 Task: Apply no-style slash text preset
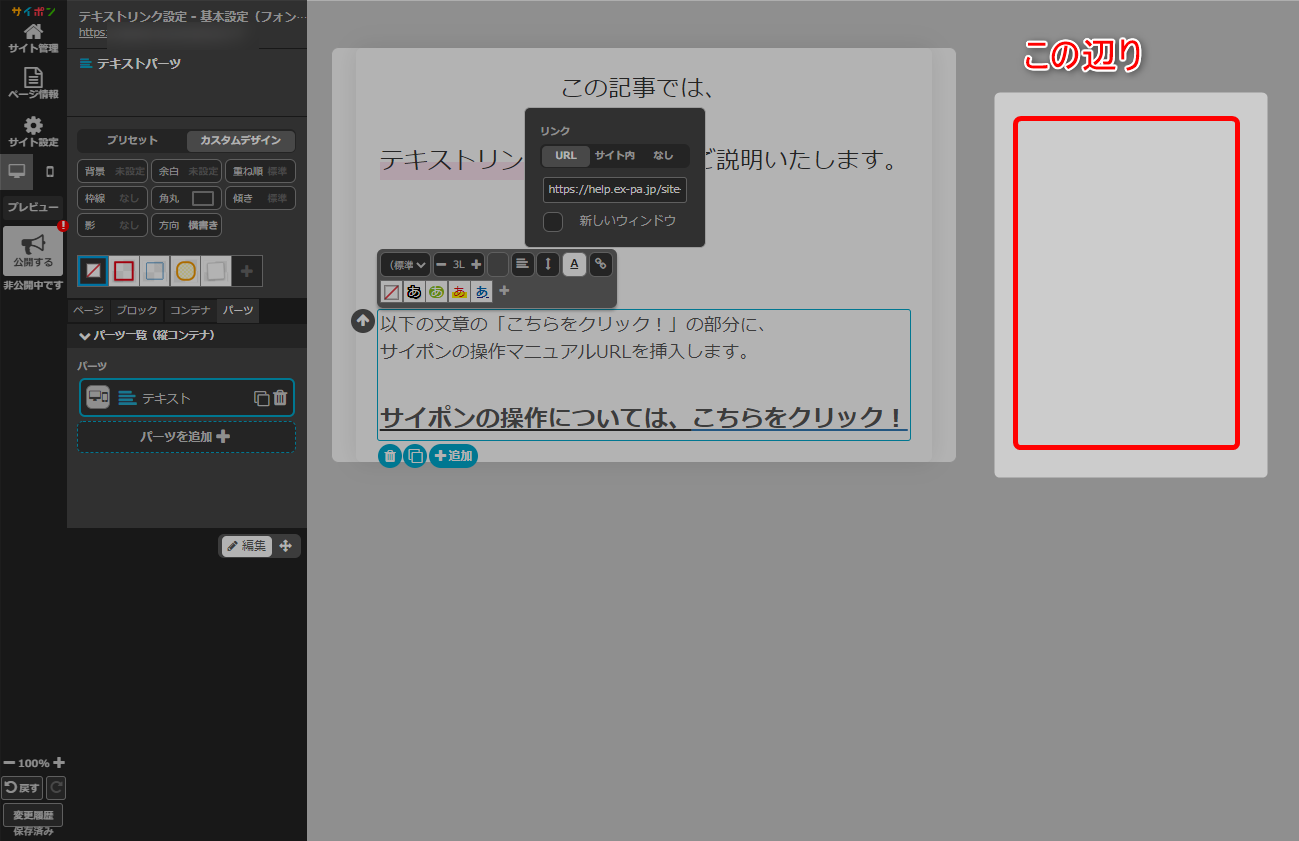click(x=391, y=292)
